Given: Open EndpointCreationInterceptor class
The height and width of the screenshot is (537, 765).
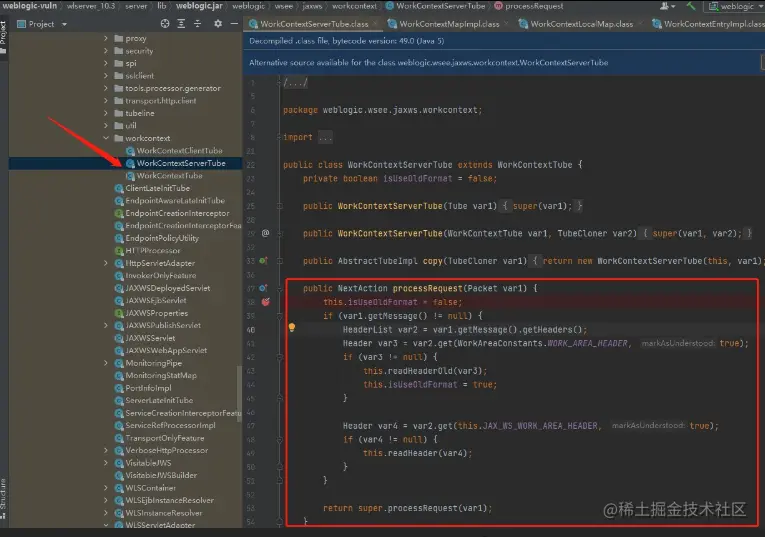Looking at the screenshot, I should coord(177,213).
